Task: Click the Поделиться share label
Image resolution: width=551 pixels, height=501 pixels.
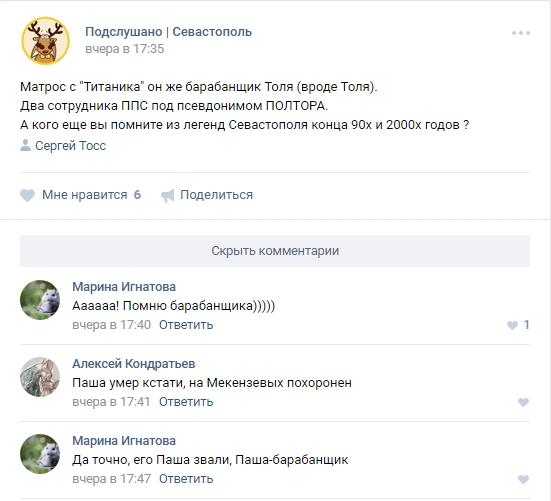Action: click(x=216, y=195)
